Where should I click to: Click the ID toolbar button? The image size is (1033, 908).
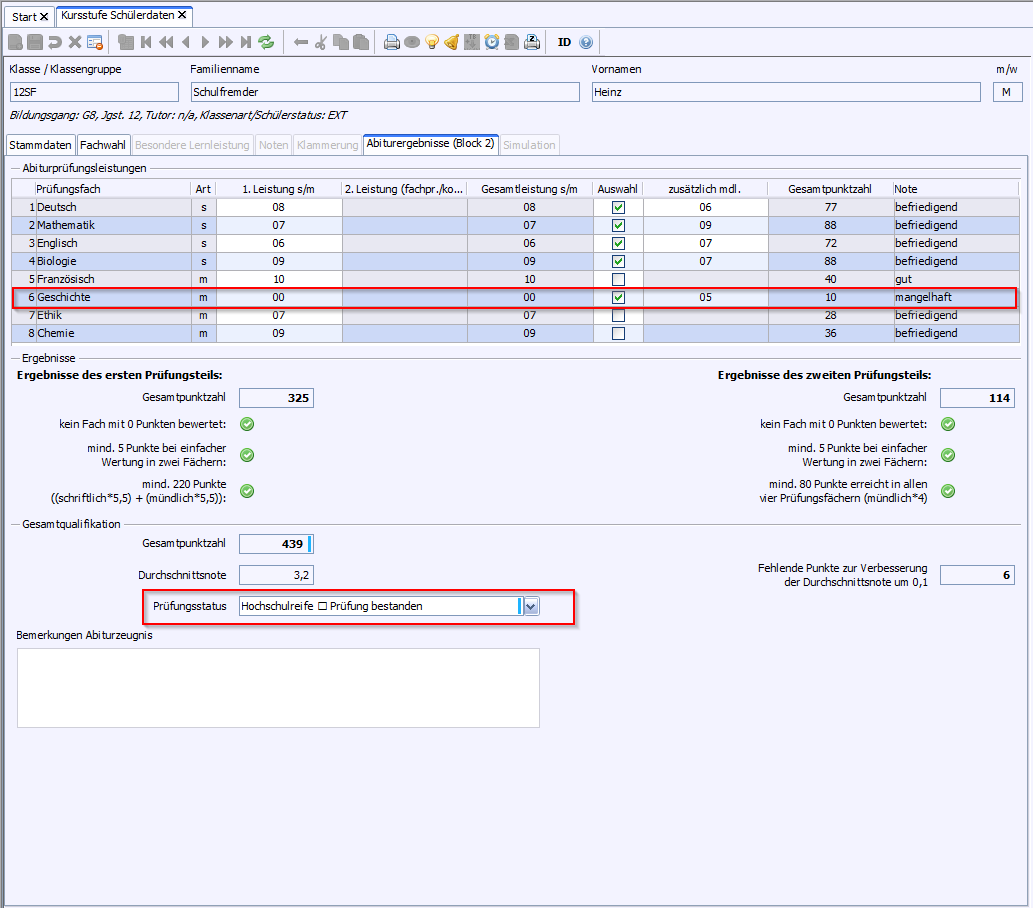coord(564,42)
